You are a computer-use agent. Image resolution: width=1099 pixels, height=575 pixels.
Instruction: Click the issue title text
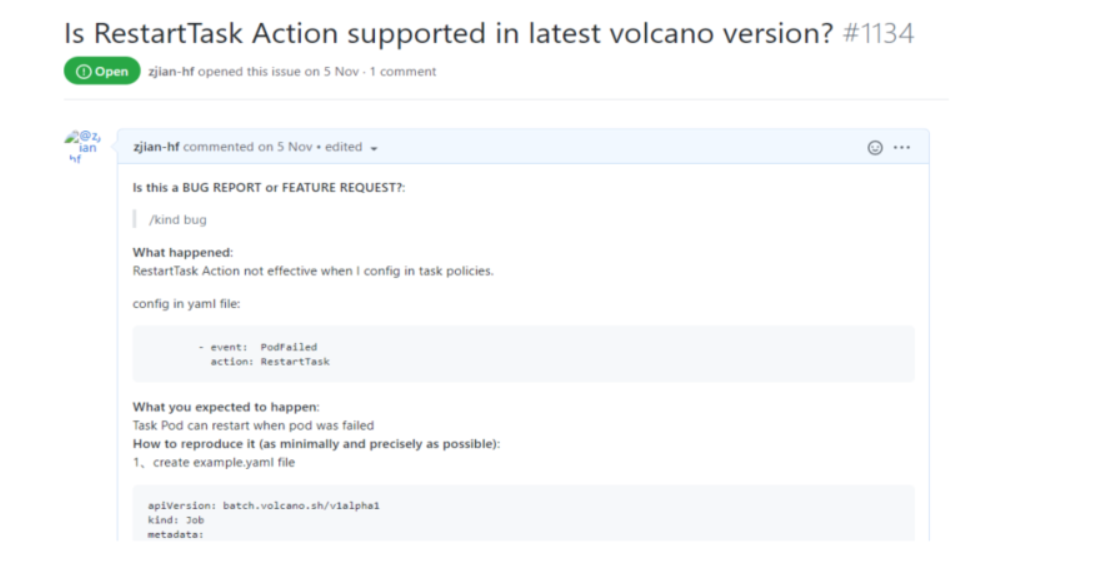click(449, 33)
